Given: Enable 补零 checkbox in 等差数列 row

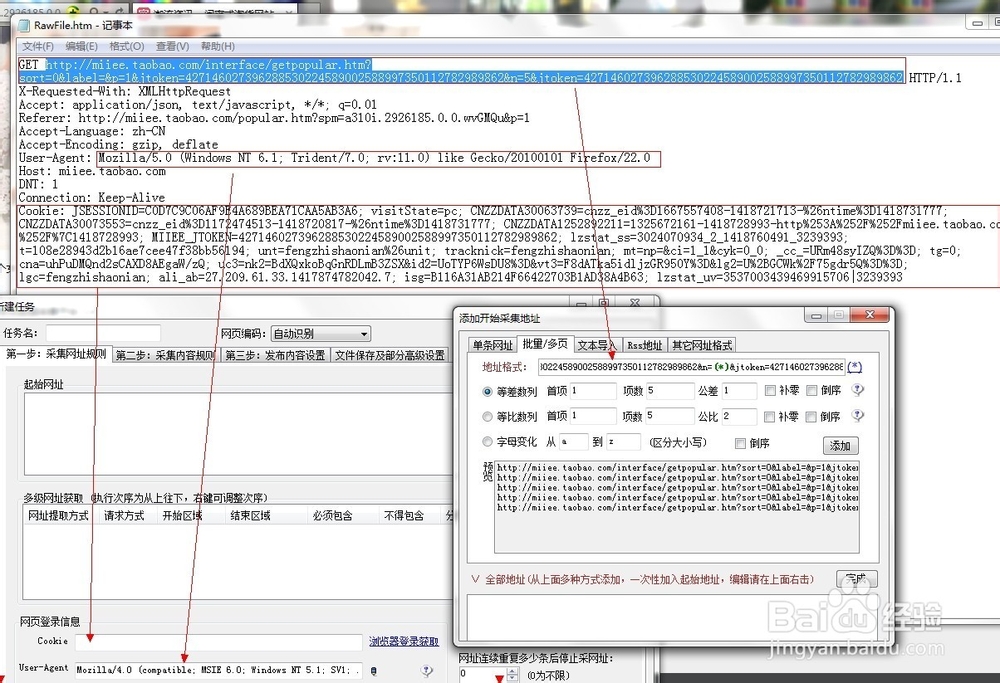Looking at the screenshot, I should tap(770, 390).
